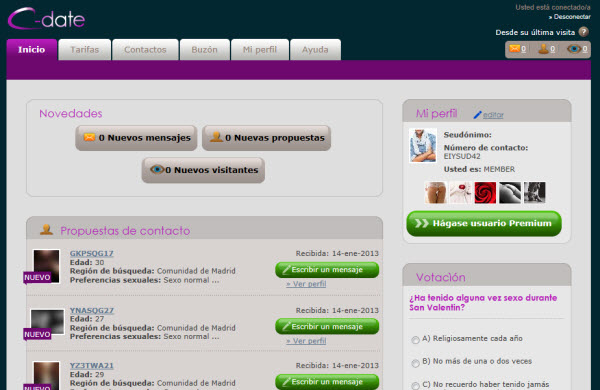
Task: Select option C) No recuerdo haber tenido jamás
Action: coord(415,385)
